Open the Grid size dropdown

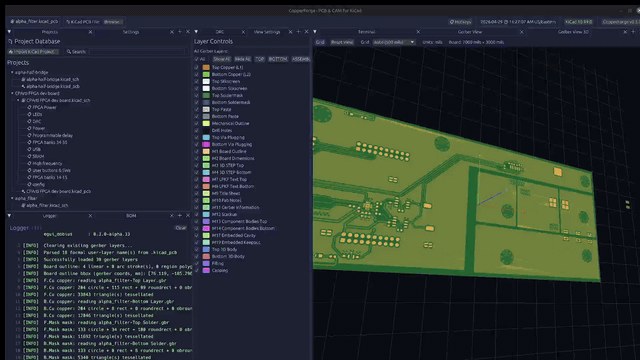coord(393,42)
